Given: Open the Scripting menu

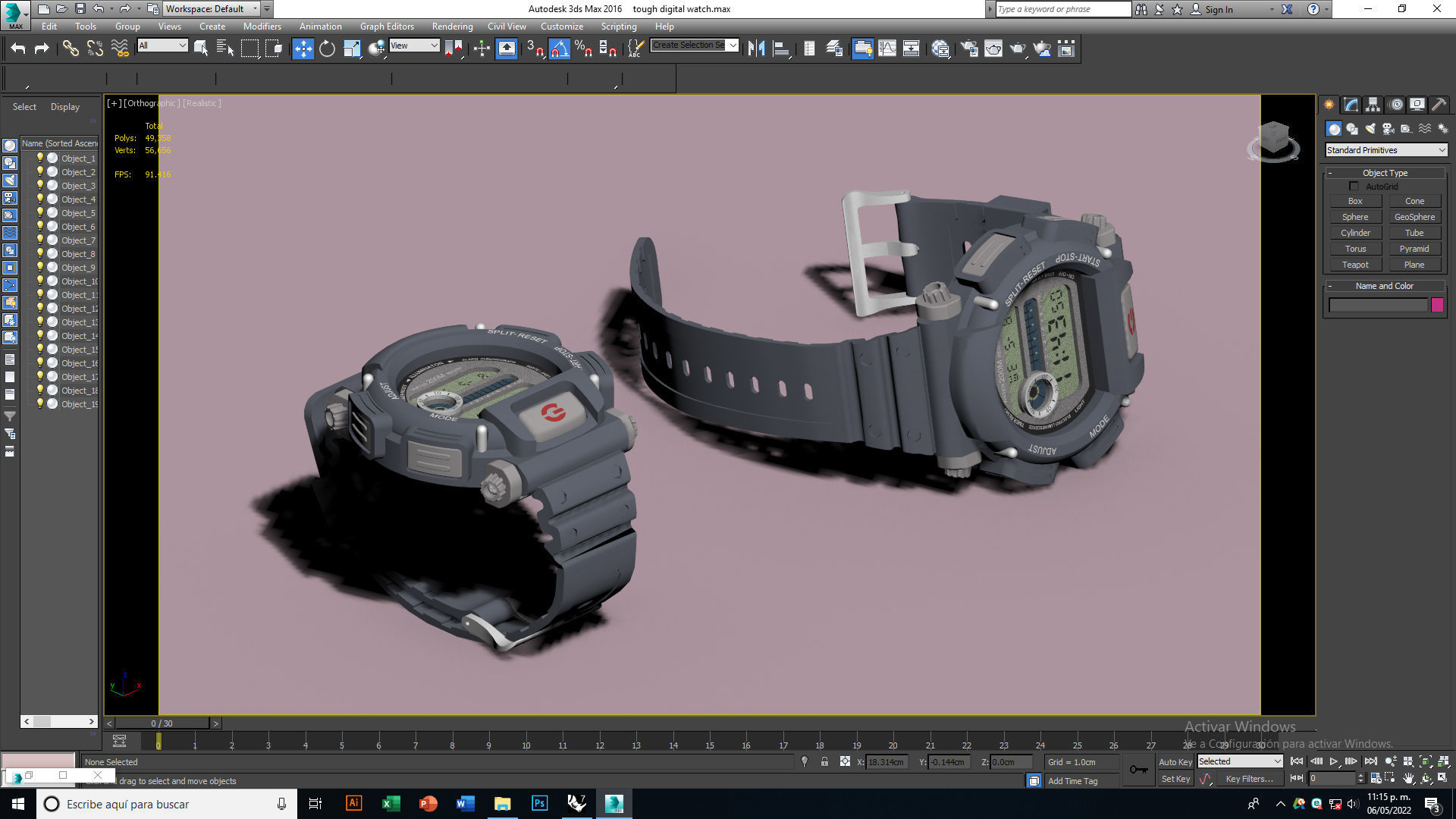Looking at the screenshot, I should 619,27.
